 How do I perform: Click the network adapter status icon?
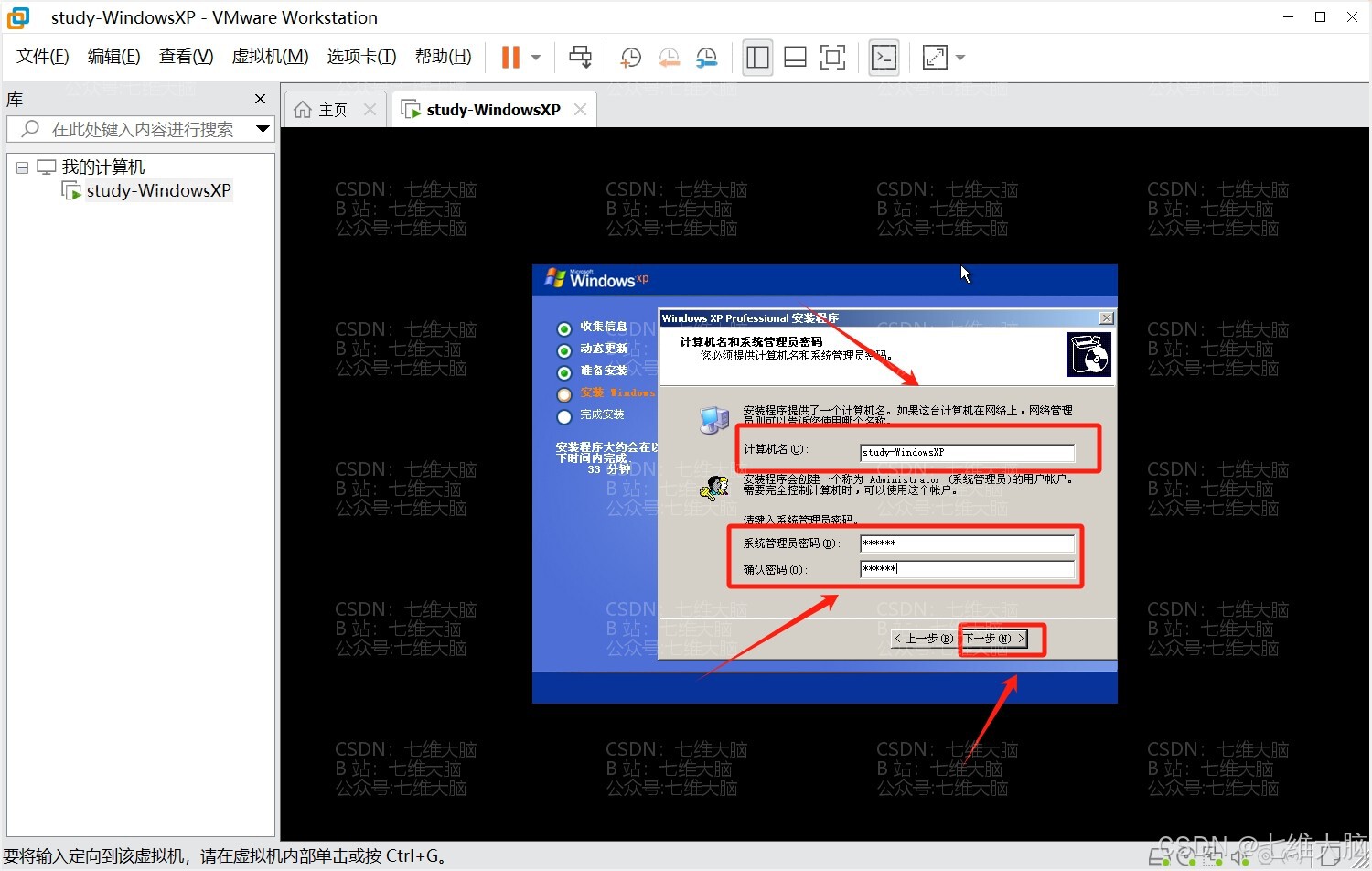point(1213,855)
